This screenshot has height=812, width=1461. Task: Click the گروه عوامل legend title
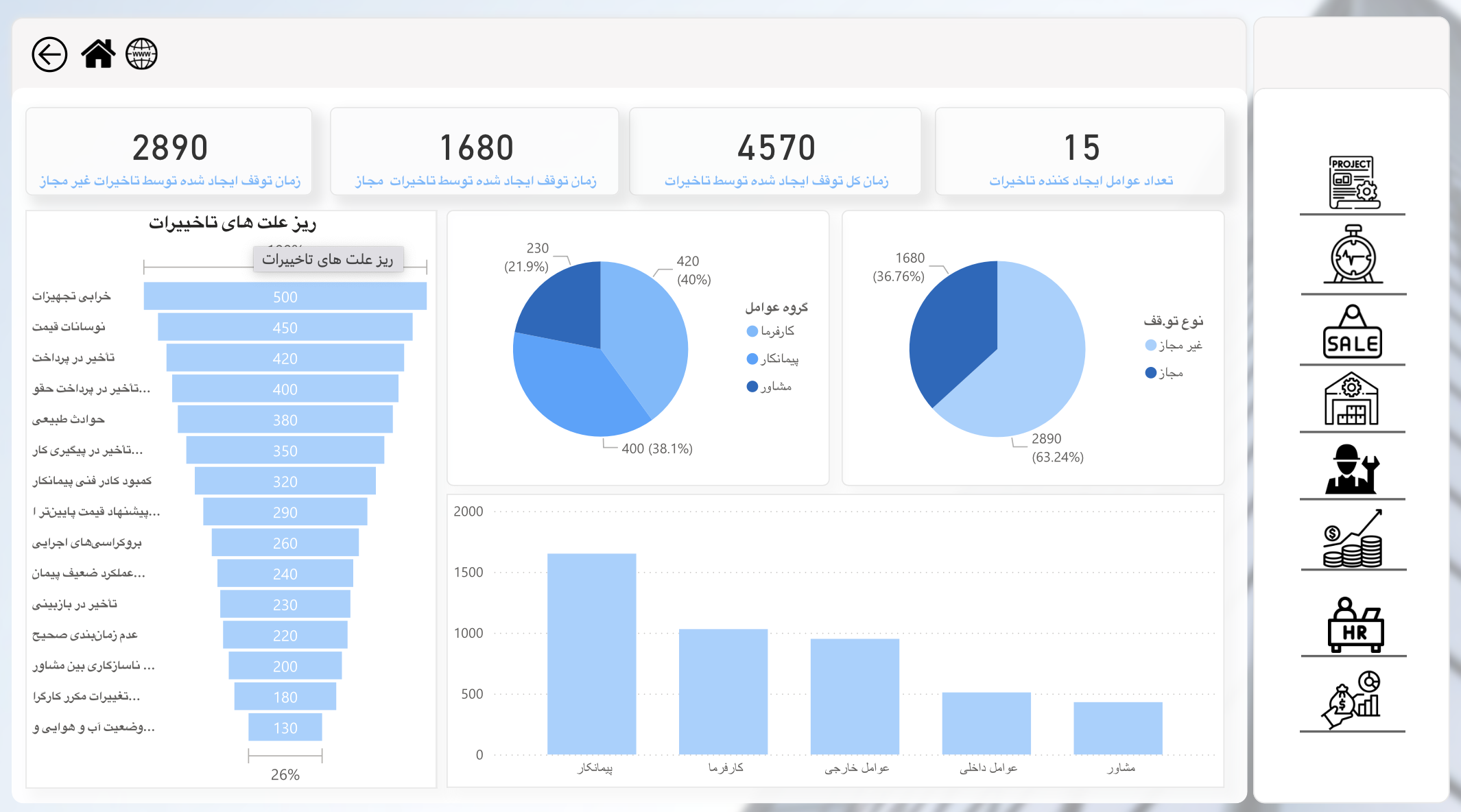point(776,307)
